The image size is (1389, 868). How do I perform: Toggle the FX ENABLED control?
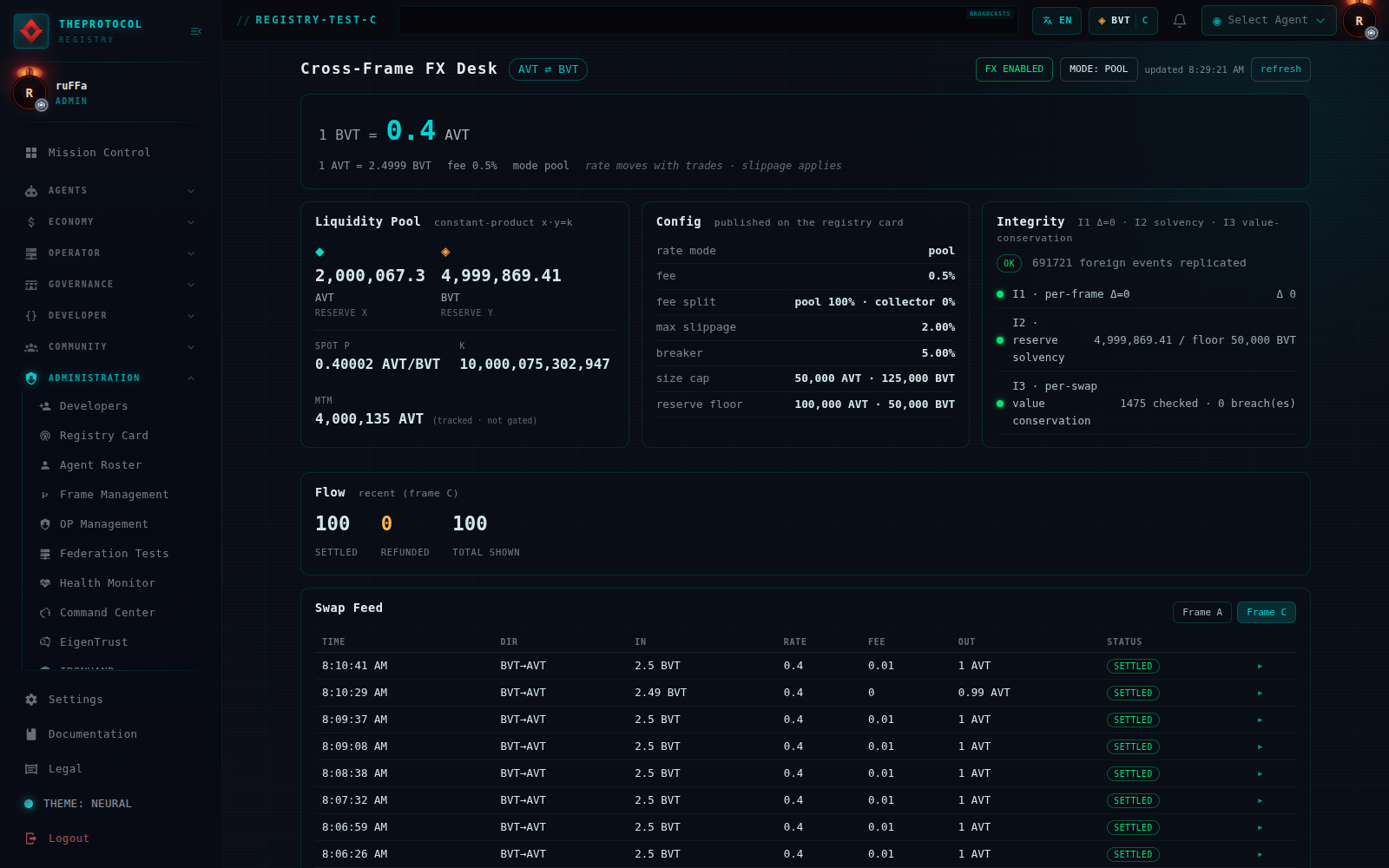point(1014,69)
